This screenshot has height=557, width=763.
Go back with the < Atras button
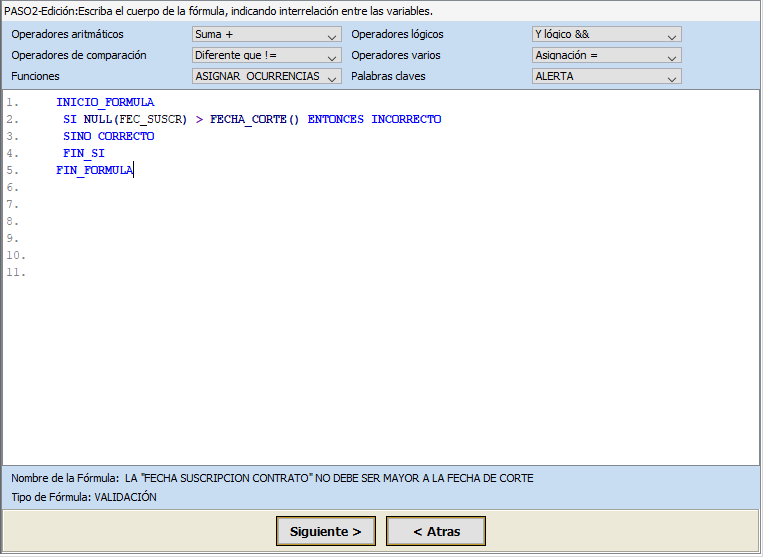(x=435, y=531)
